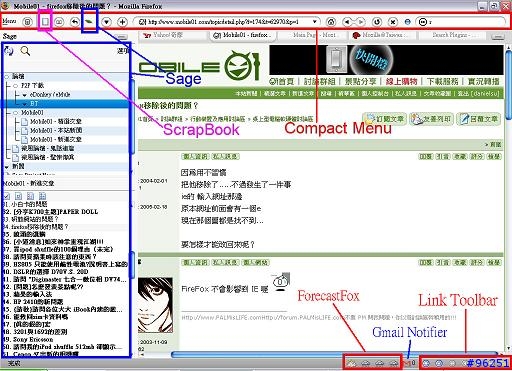Click the Mobile01 site logo
This screenshot has height=371, width=512.
point(199,66)
